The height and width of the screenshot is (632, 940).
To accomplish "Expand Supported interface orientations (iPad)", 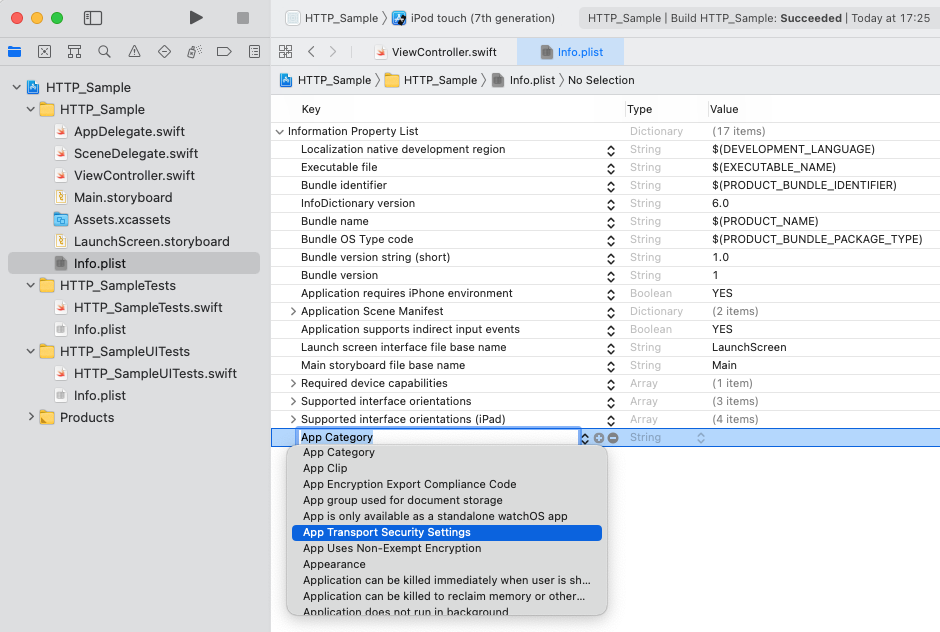I will point(293,419).
